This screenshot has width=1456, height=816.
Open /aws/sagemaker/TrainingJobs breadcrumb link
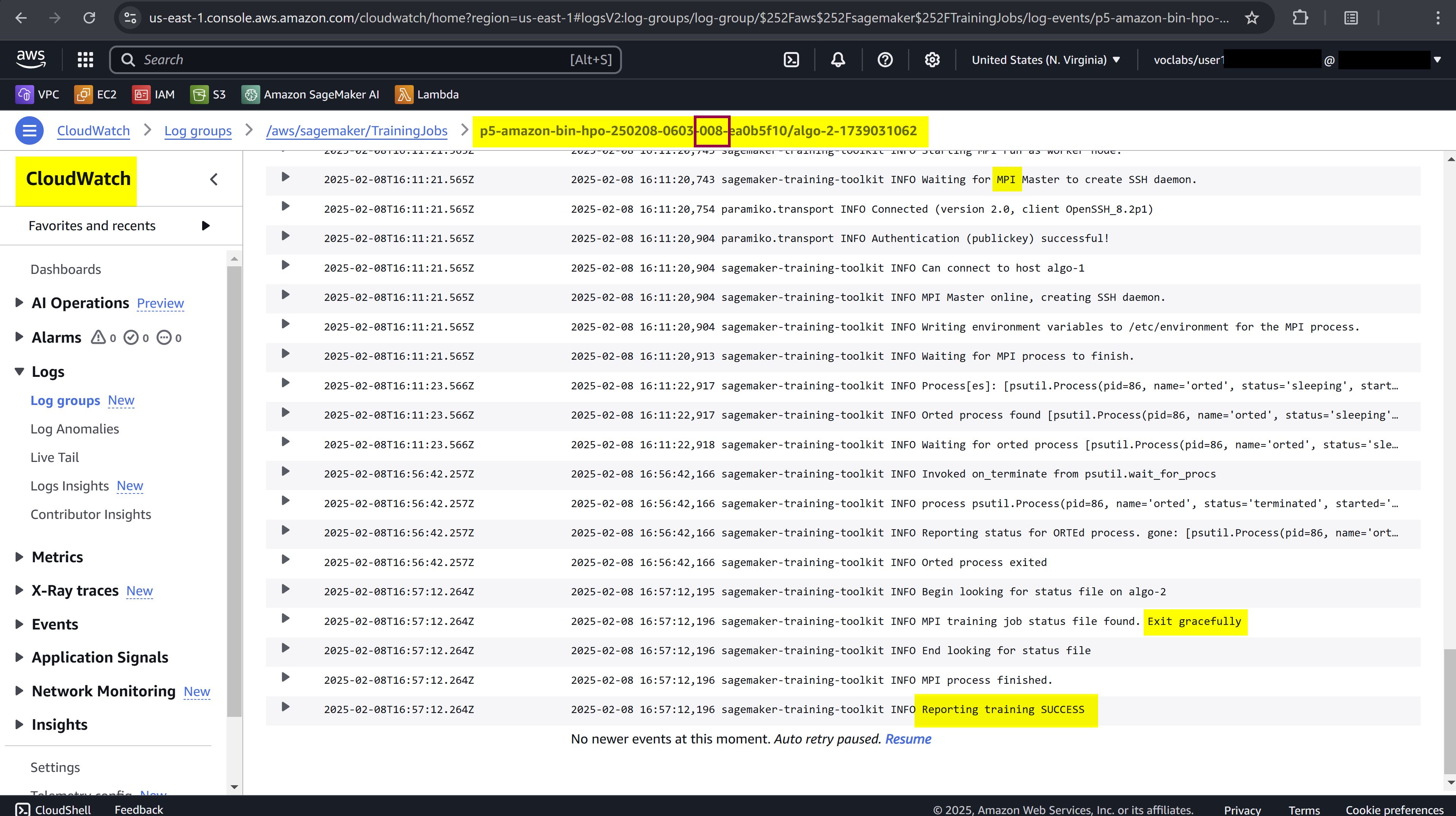tap(357, 131)
